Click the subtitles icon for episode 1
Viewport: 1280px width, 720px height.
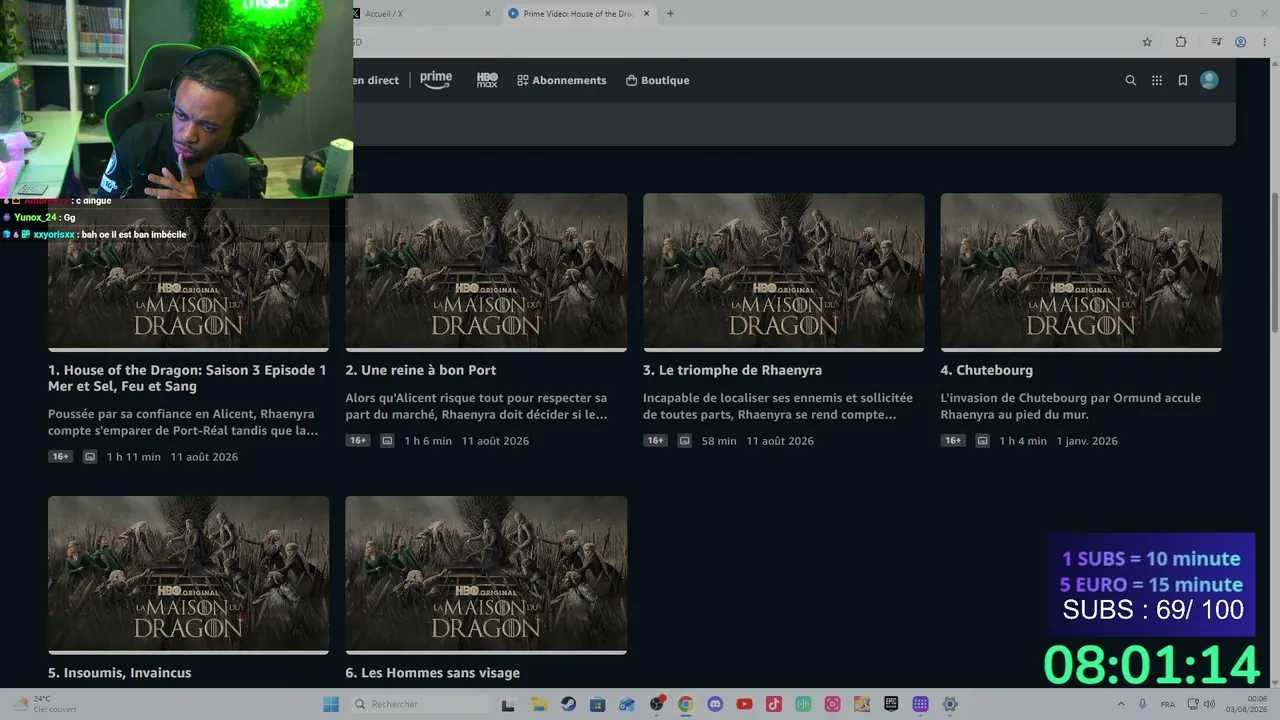[x=90, y=457]
